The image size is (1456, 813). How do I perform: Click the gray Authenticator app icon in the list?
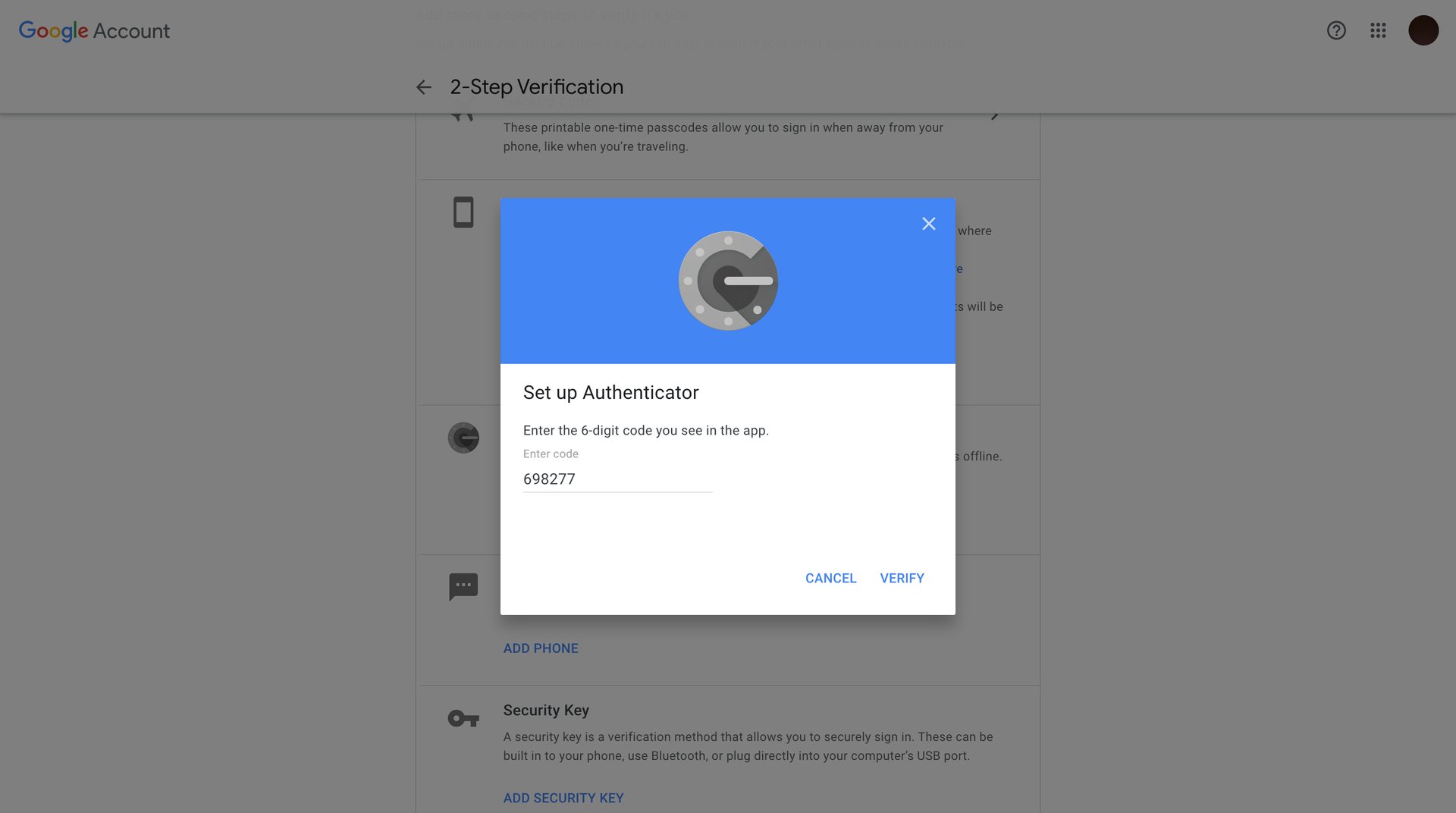pos(463,438)
